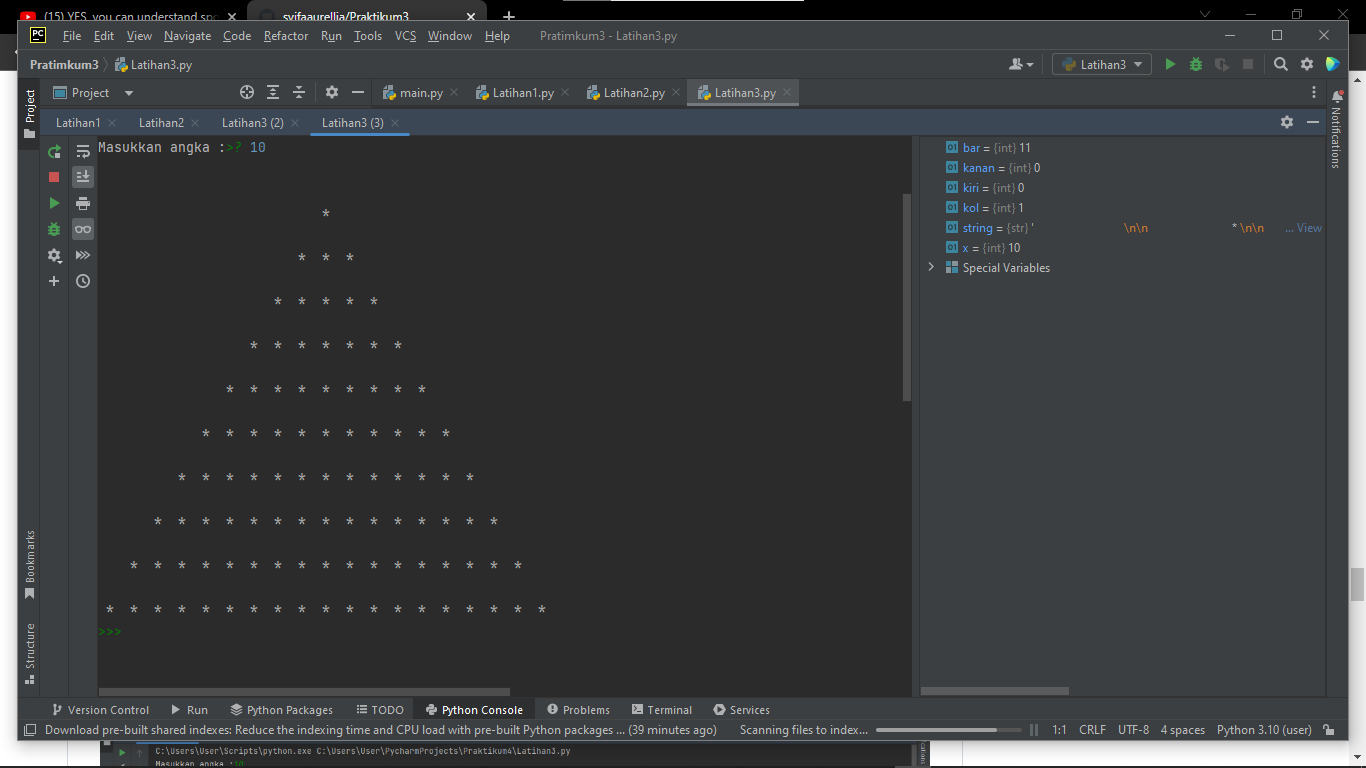1366x768 pixels.
Task: Minimize the Python Console panel
Action: point(1313,122)
